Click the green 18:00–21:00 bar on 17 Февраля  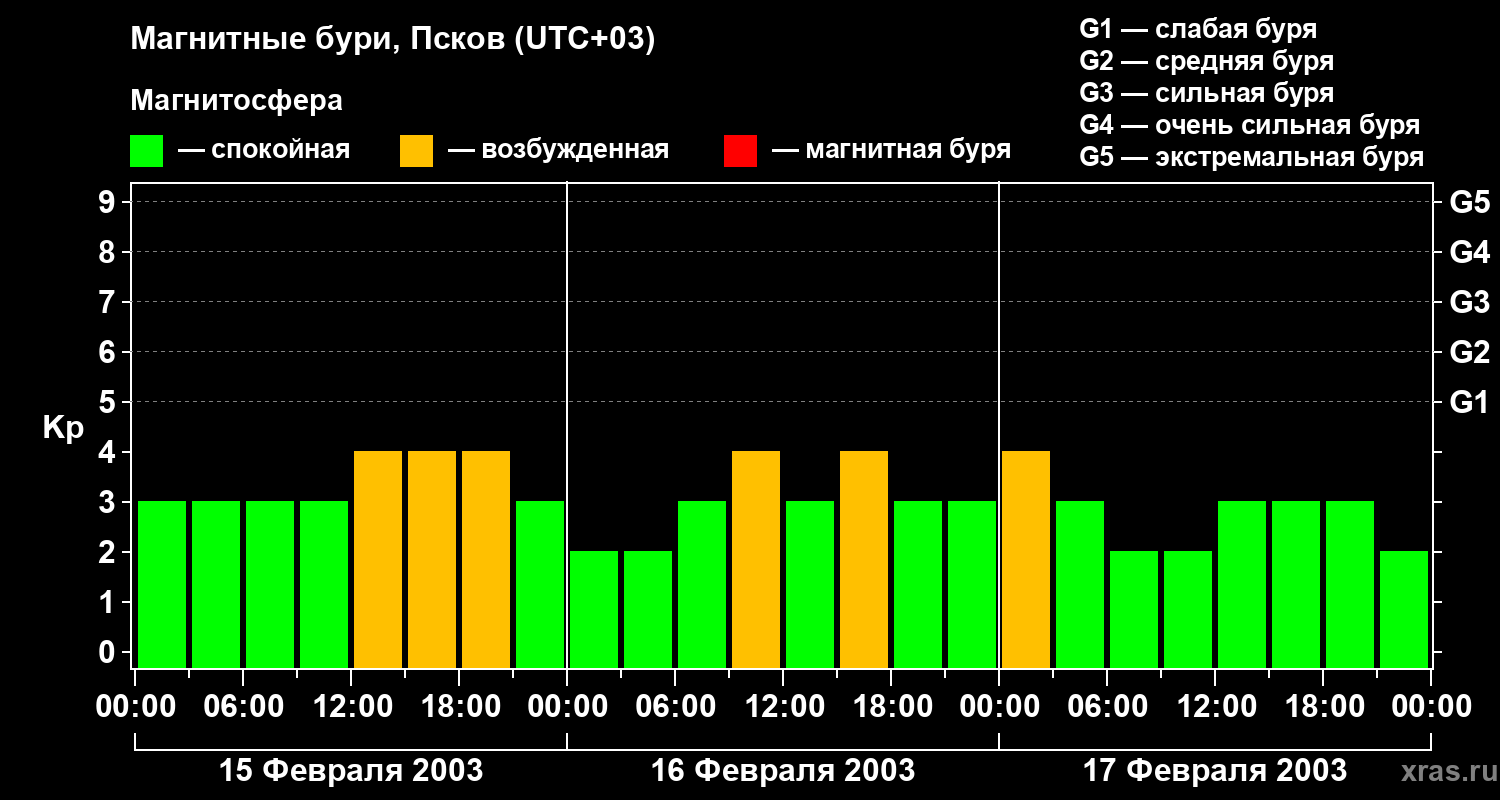tap(1350, 584)
